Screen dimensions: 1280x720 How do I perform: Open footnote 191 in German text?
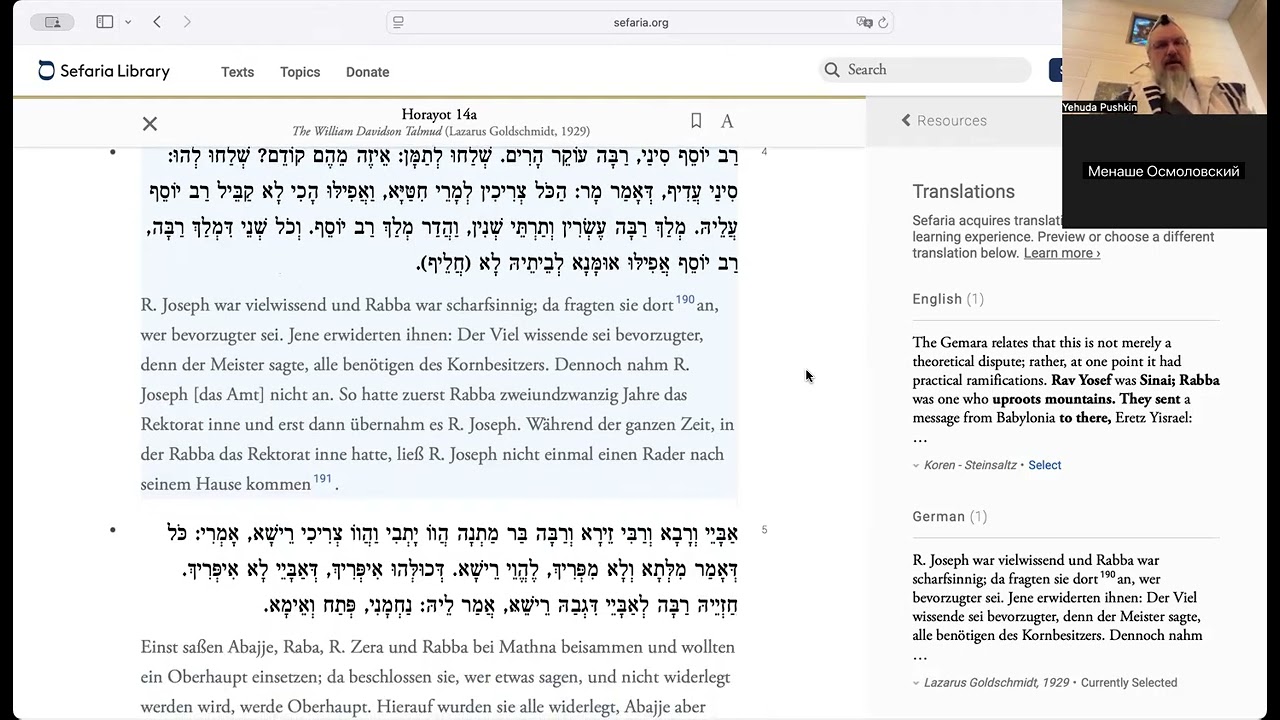[x=322, y=479]
